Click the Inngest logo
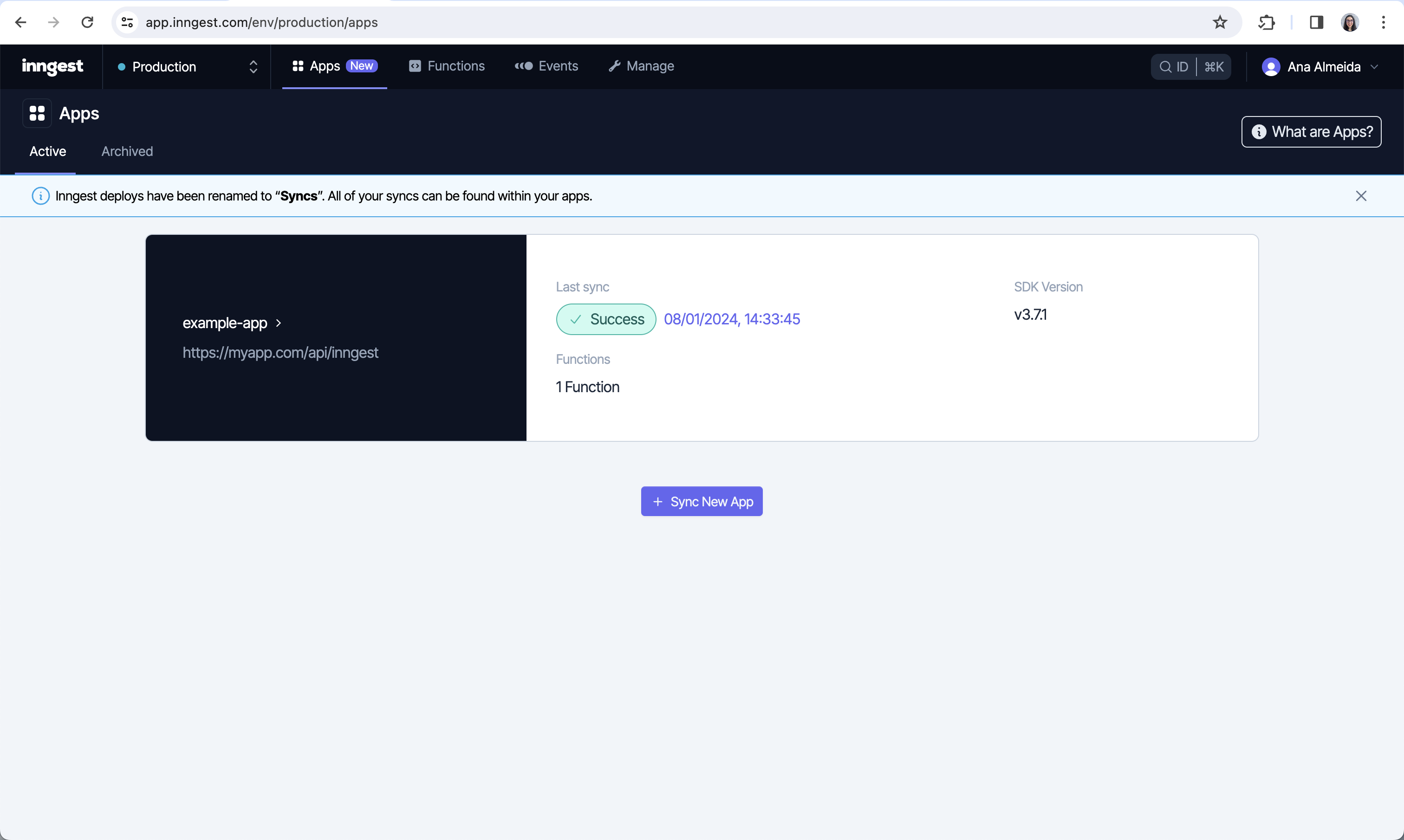 click(52, 66)
